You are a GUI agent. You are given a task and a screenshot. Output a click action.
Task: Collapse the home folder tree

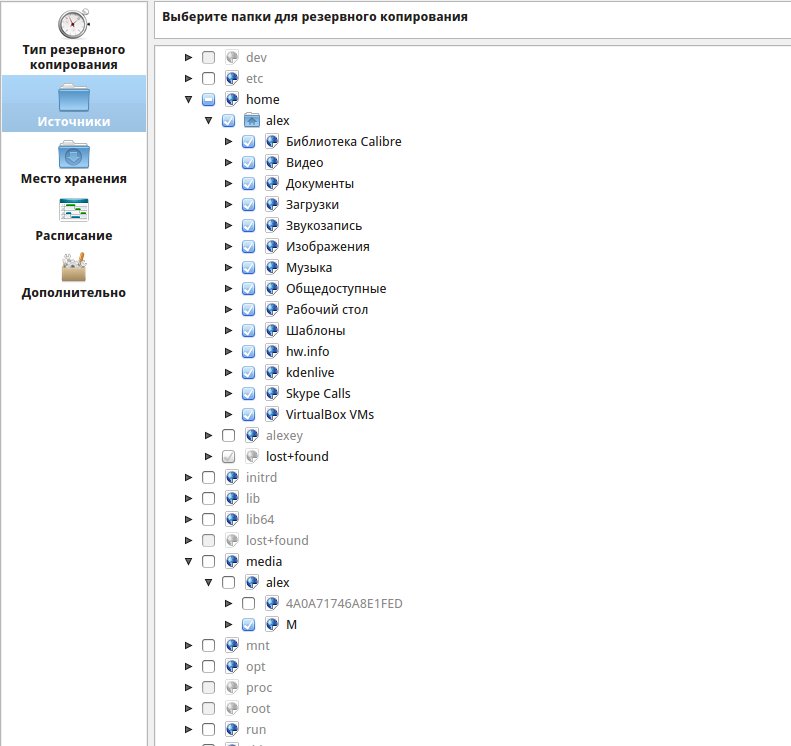tap(189, 99)
